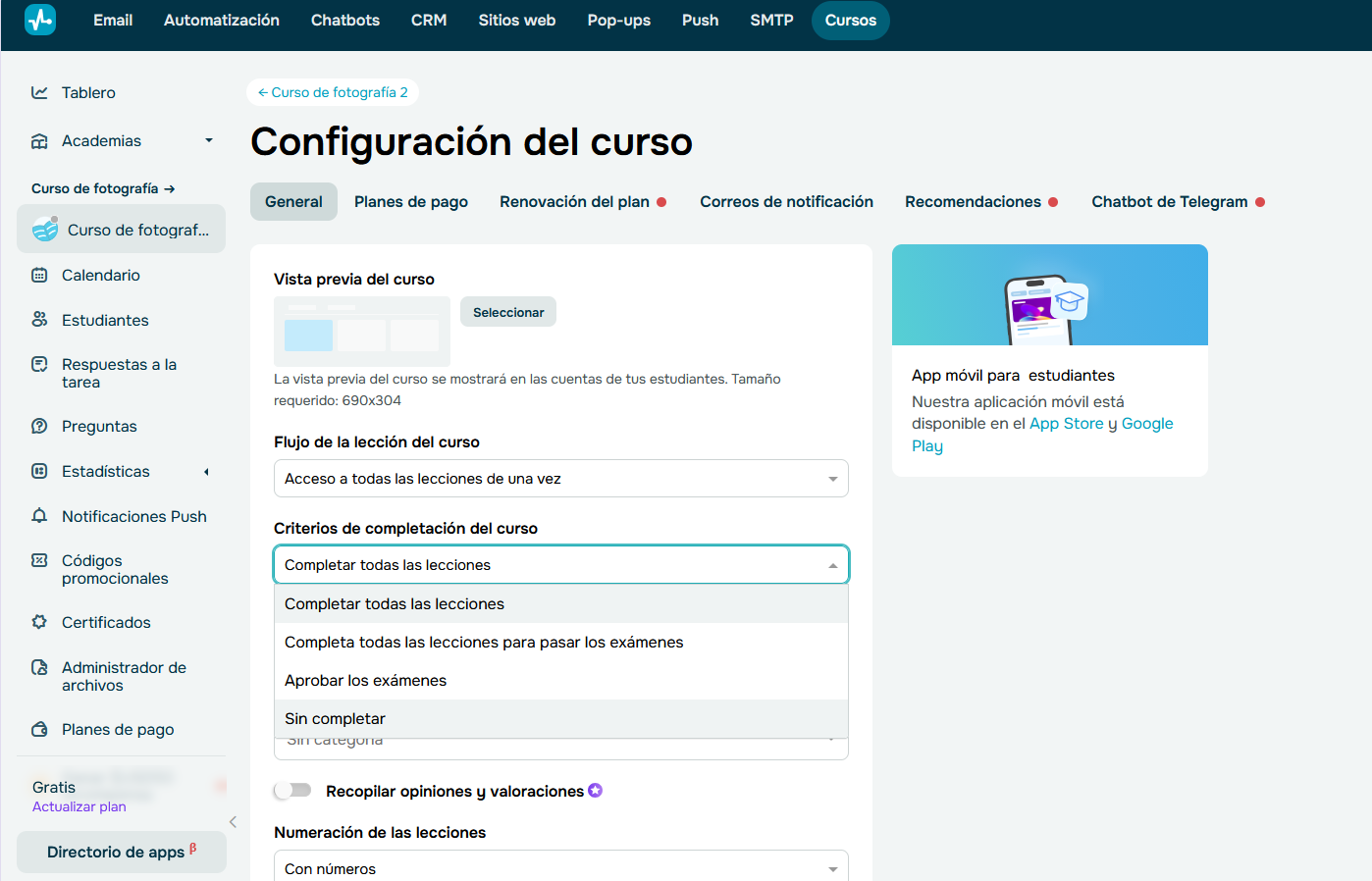Open the Códigos promocionales coupon icon
Viewport: 1372px width, 881px height.
39,561
